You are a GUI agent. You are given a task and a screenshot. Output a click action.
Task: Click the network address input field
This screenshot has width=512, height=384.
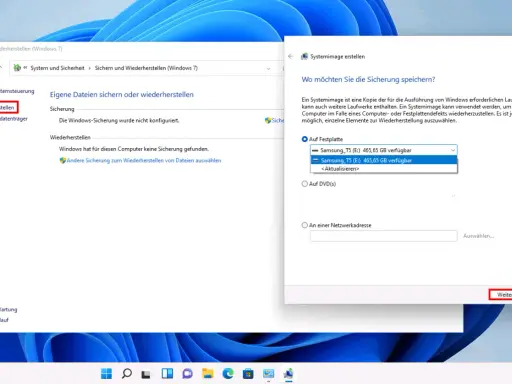pos(384,236)
